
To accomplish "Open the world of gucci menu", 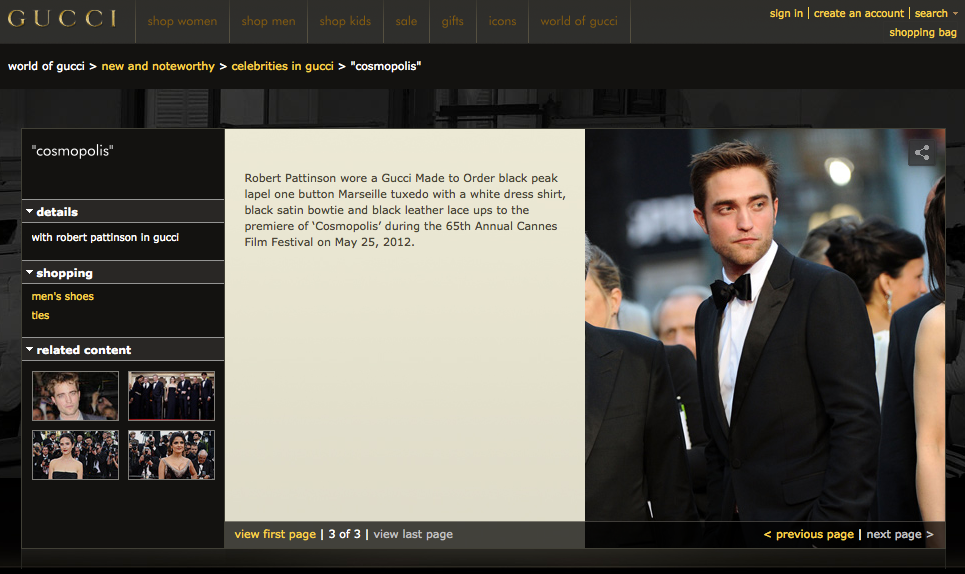I will click(579, 22).
